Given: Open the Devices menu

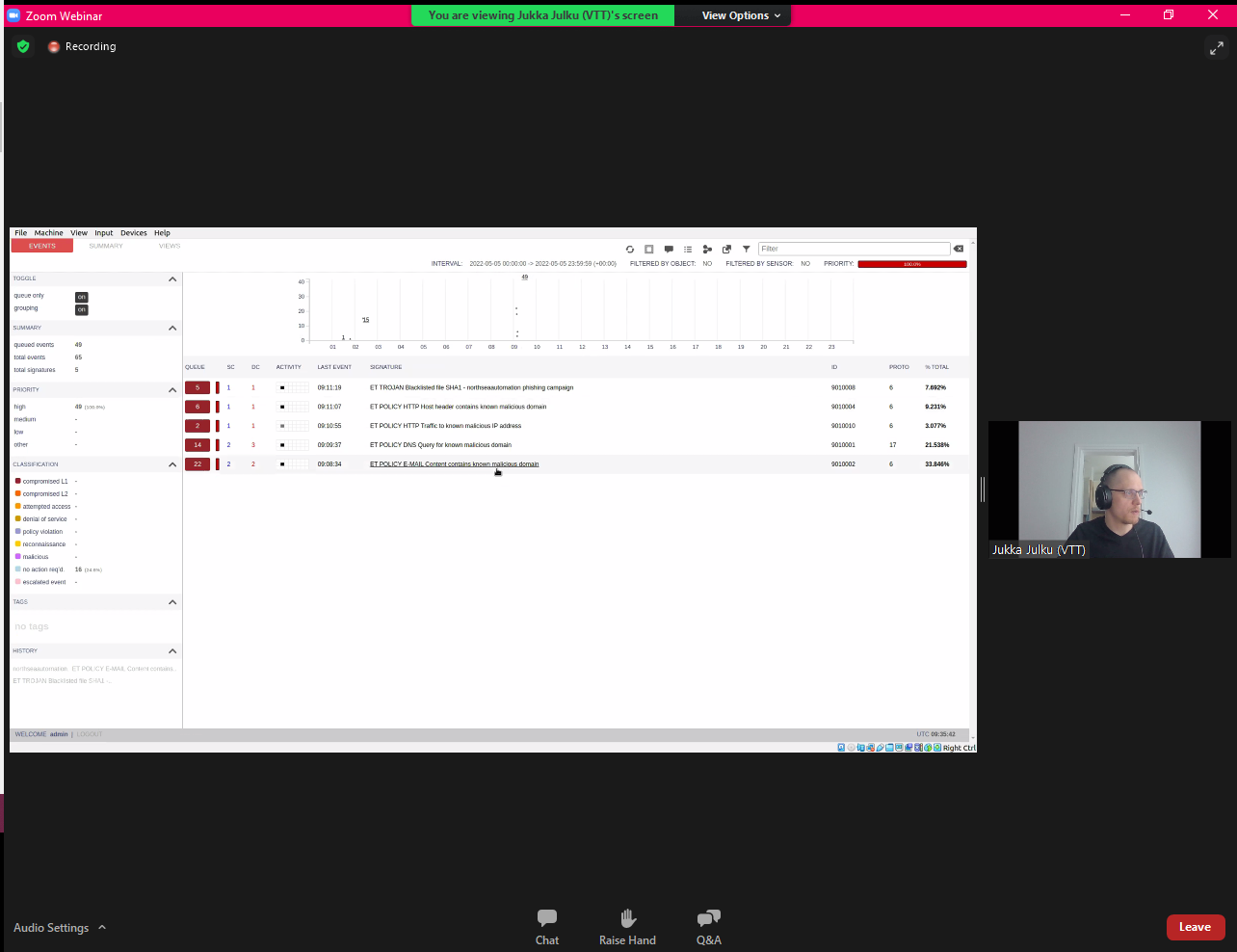Looking at the screenshot, I should 134,233.
